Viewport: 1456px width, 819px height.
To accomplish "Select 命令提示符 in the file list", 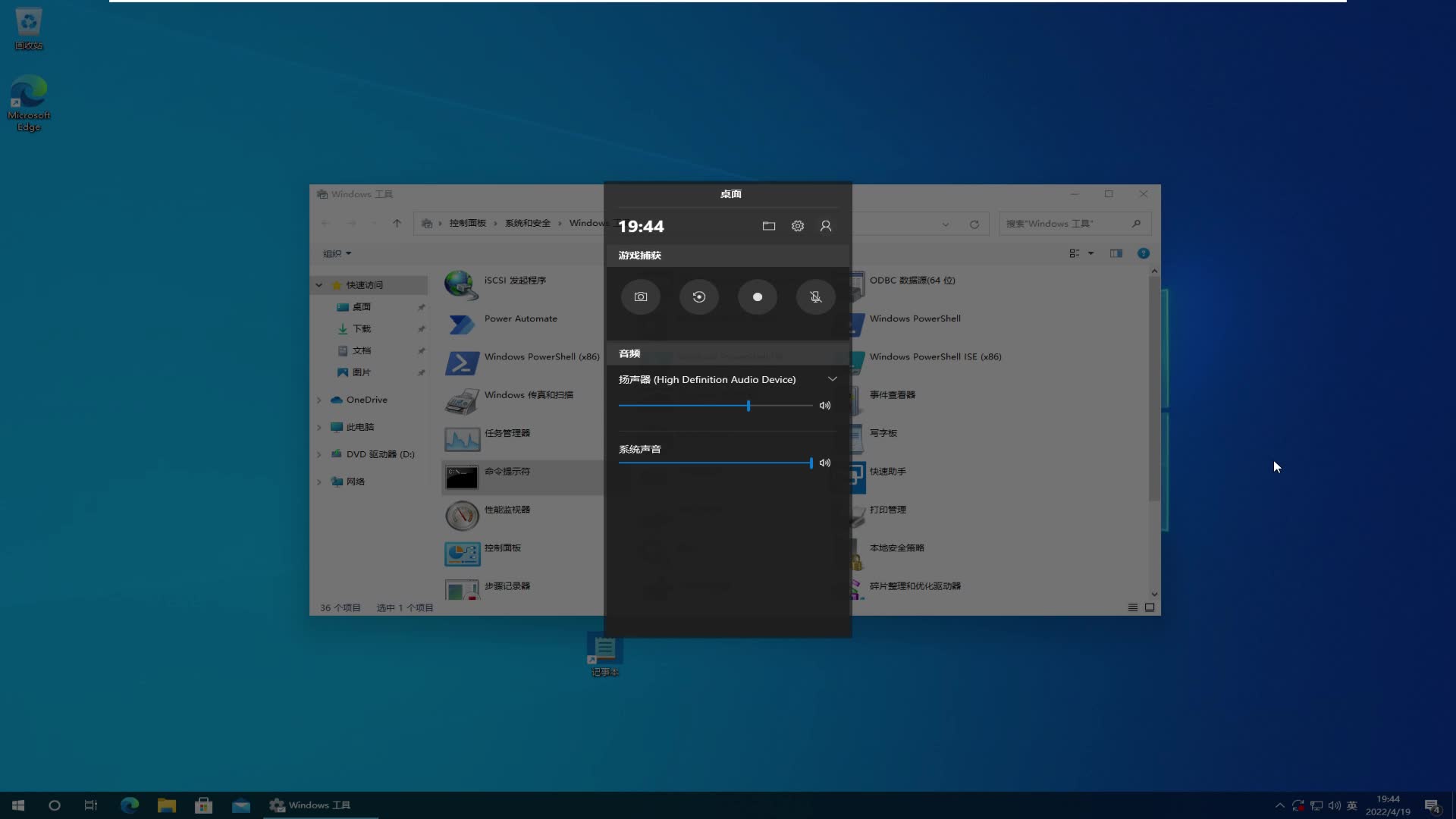I will 508,471.
